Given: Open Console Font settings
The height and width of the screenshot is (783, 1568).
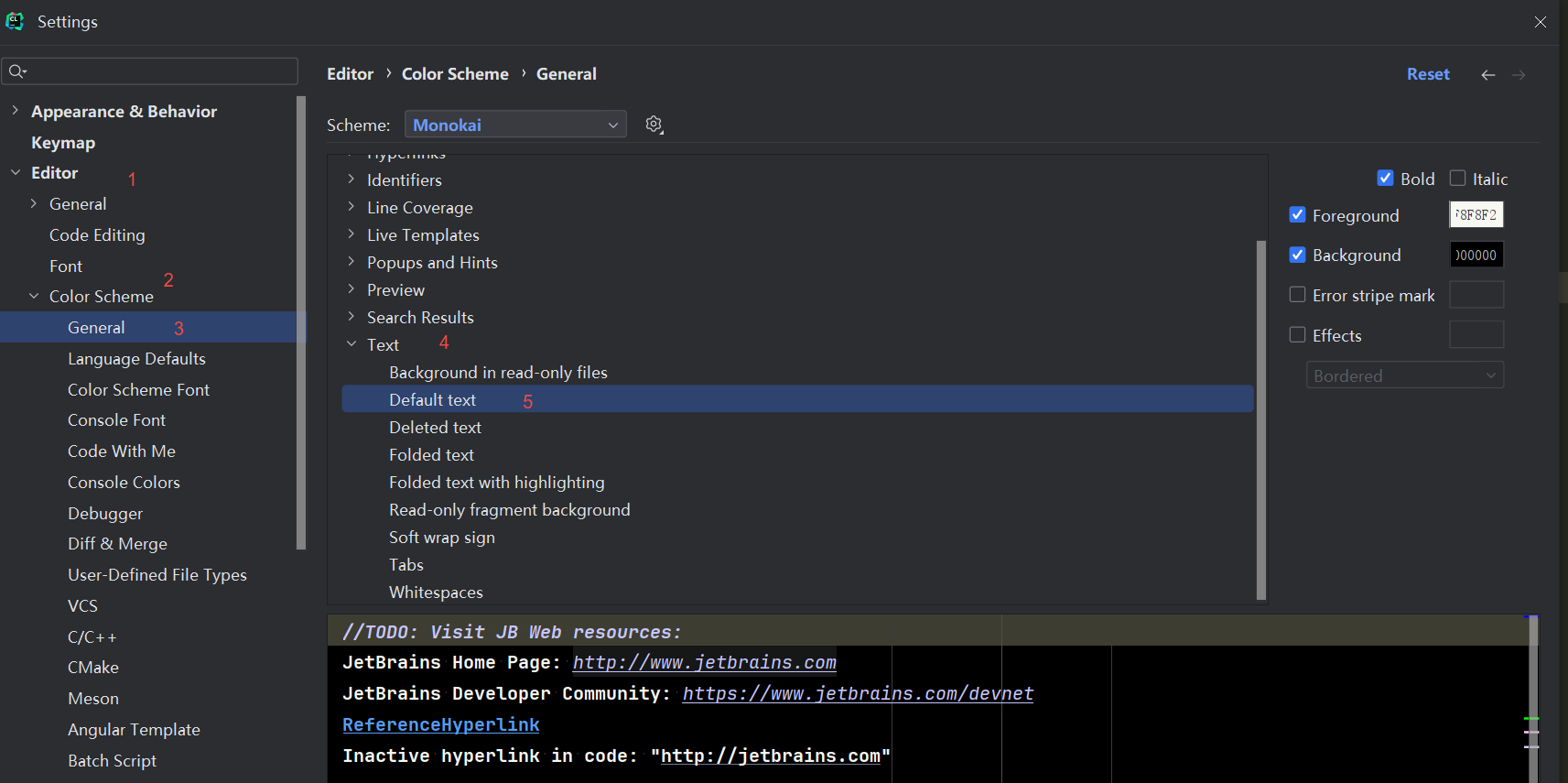Looking at the screenshot, I should 116,419.
